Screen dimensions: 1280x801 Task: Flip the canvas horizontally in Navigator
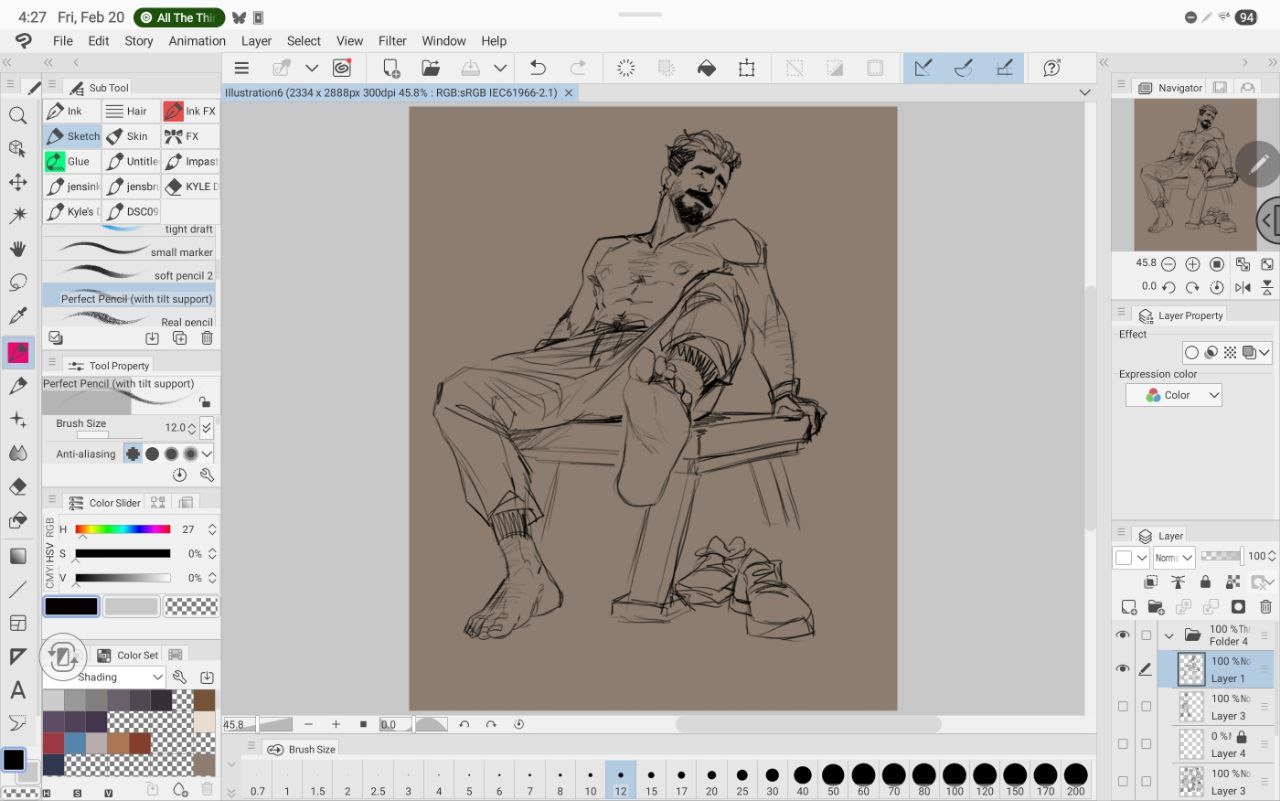click(x=1242, y=287)
